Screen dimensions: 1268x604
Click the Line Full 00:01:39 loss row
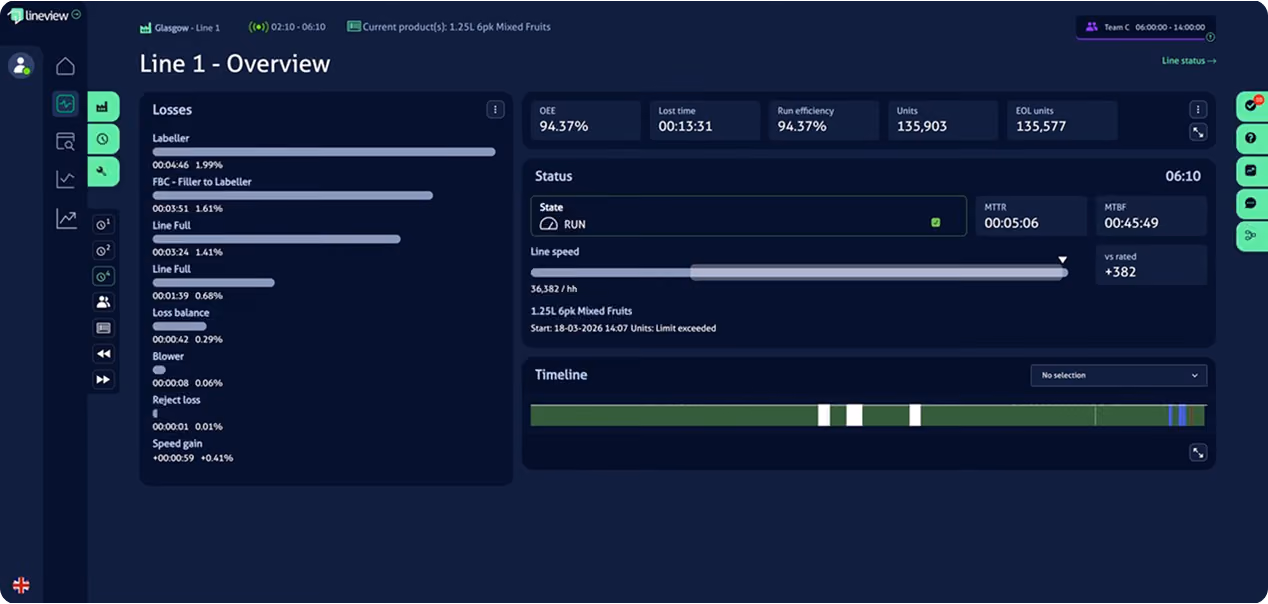coord(214,282)
